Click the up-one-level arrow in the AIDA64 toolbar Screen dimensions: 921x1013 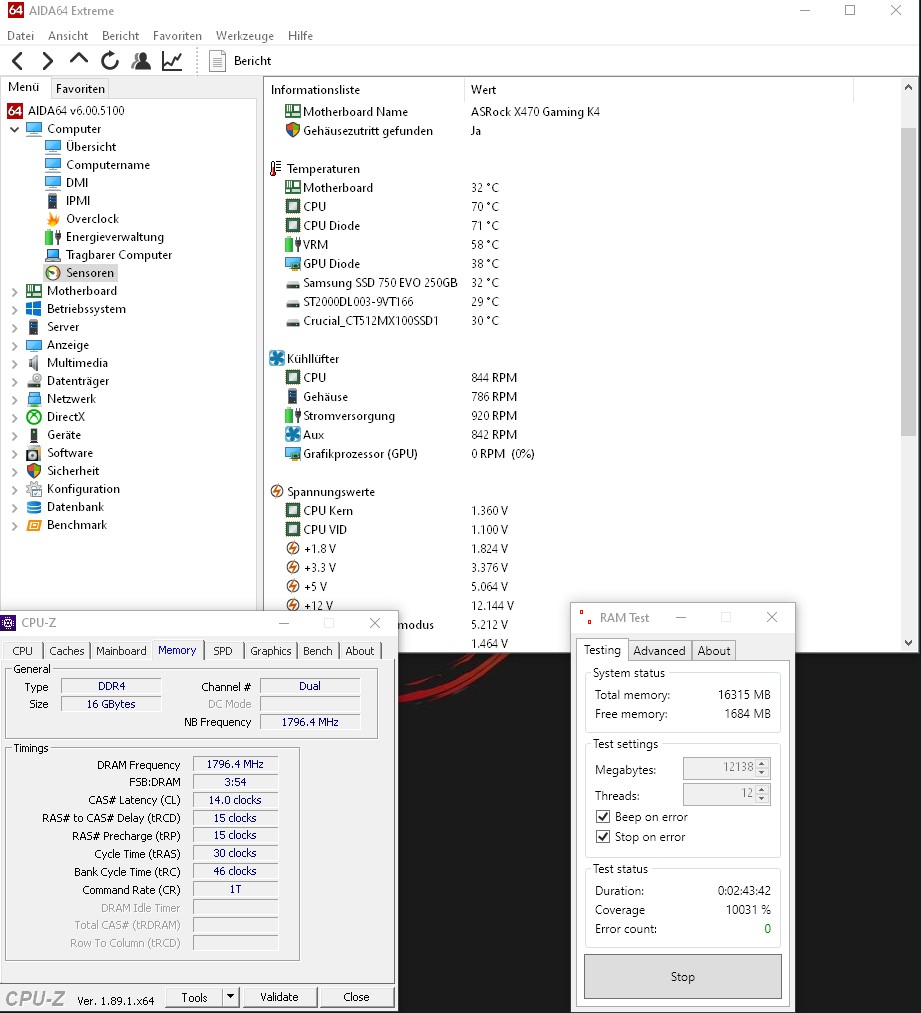click(79, 59)
